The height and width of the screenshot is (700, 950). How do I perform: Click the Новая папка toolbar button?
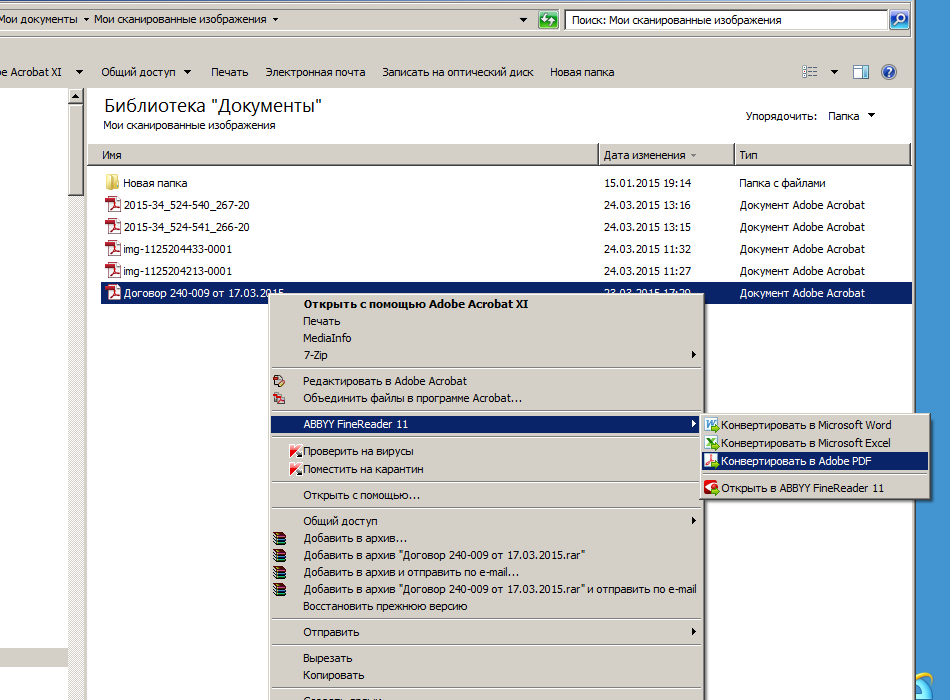pyautogui.click(x=582, y=72)
